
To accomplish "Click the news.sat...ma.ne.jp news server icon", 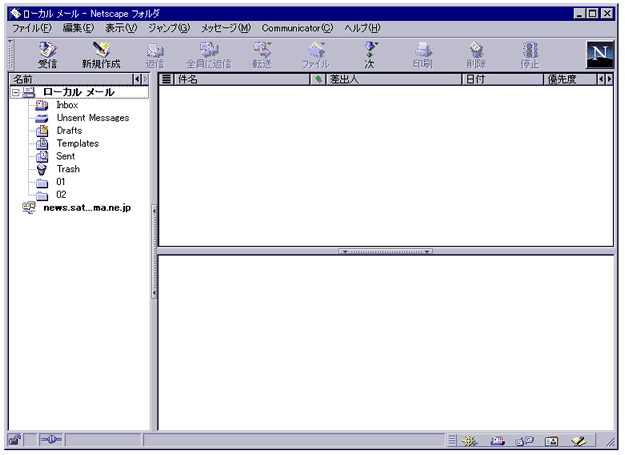I will [29, 208].
